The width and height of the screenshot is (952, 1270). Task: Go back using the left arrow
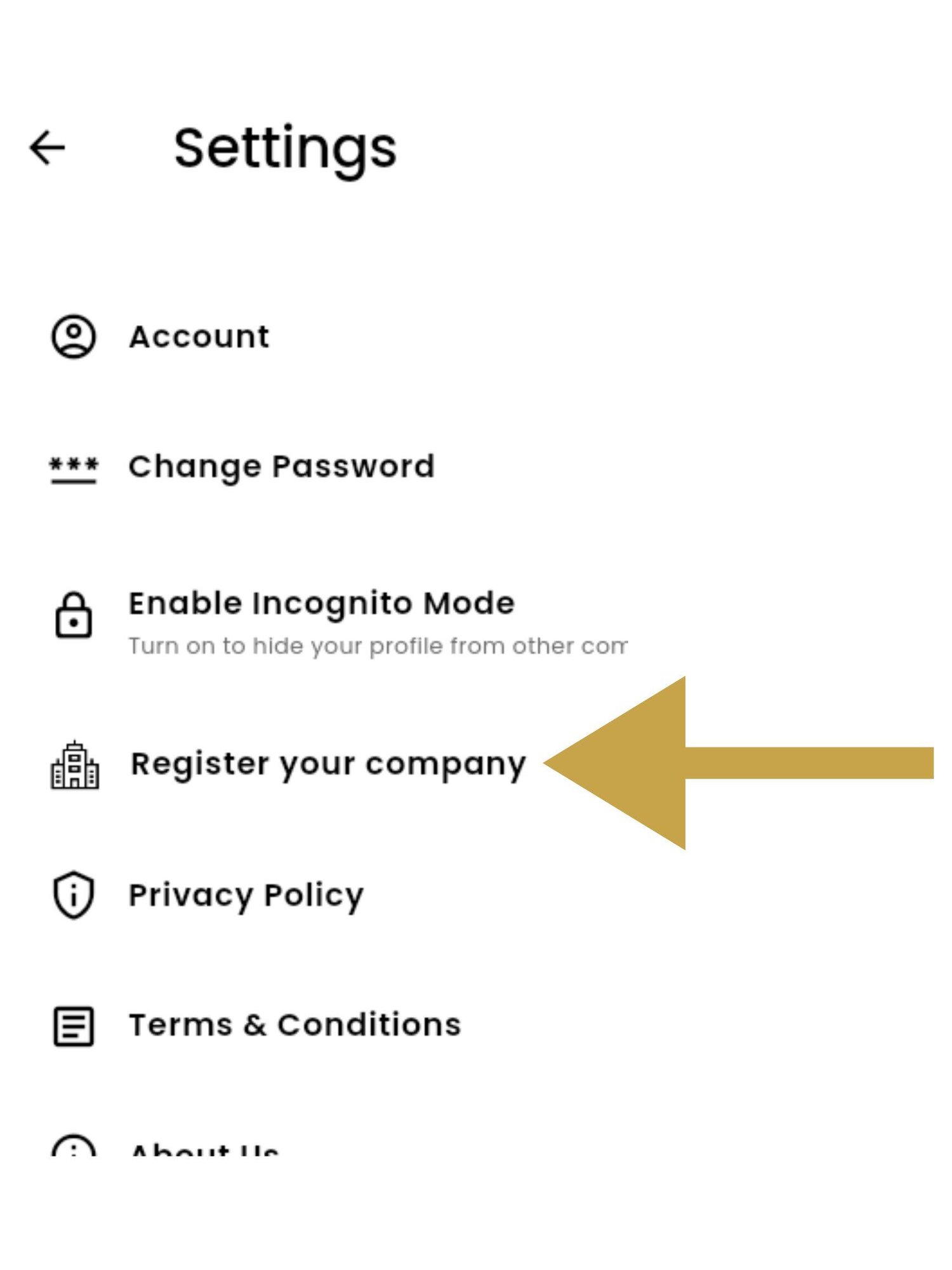(x=48, y=147)
